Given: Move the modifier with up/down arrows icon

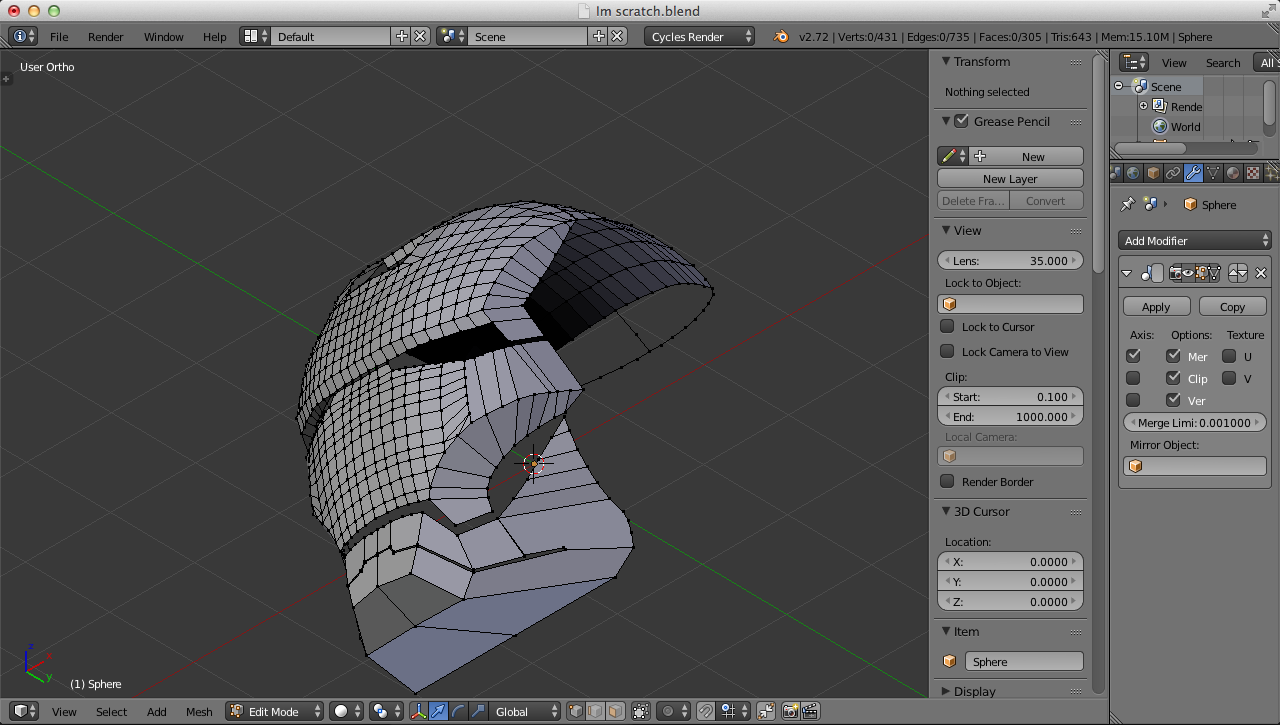Looking at the screenshot, I should pos(1238,272).
